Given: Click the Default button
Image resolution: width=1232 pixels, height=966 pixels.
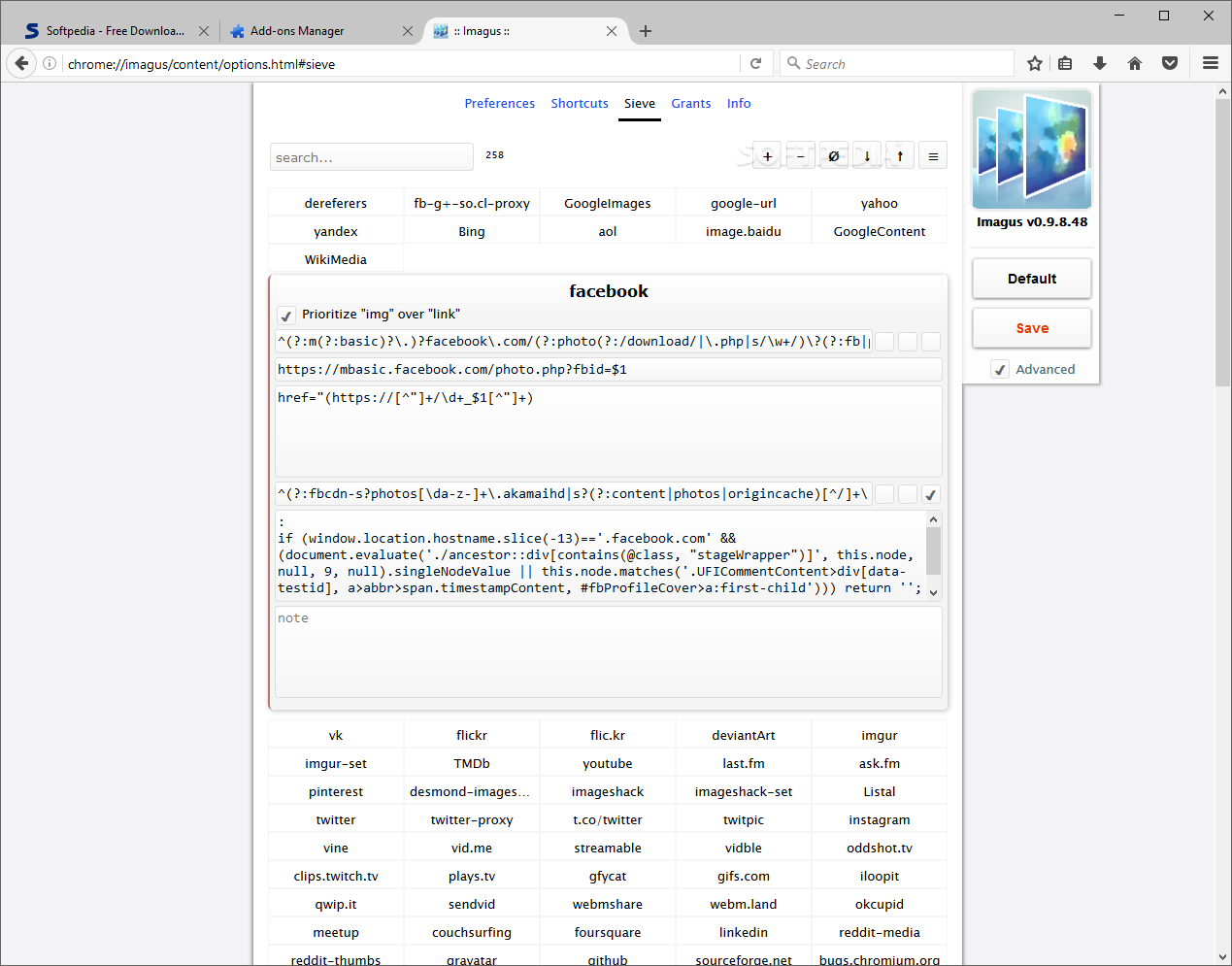Looking at the screenshot, I should point(1032,279).
